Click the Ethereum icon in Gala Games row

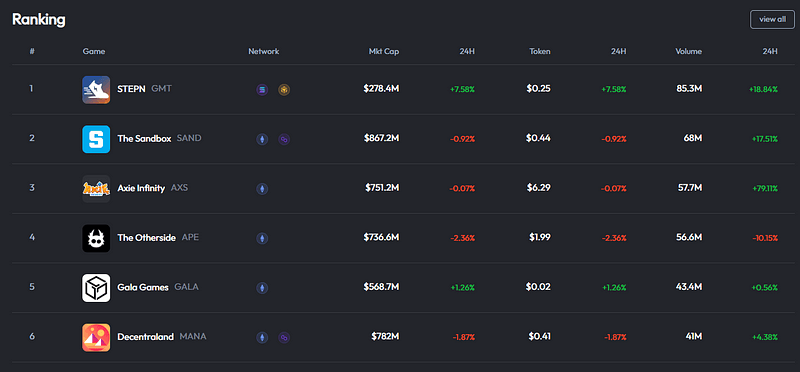click(x=262, y=288)
